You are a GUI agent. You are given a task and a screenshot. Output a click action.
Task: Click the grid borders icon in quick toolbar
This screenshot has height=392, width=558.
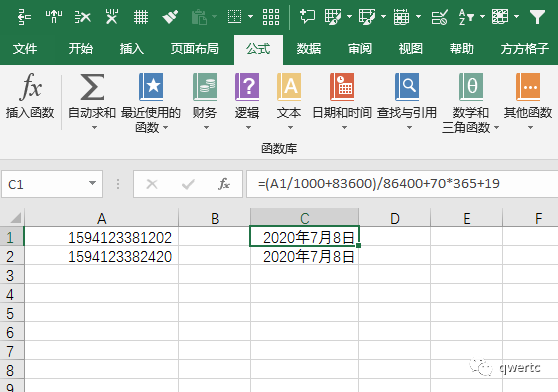coord(141,17)
